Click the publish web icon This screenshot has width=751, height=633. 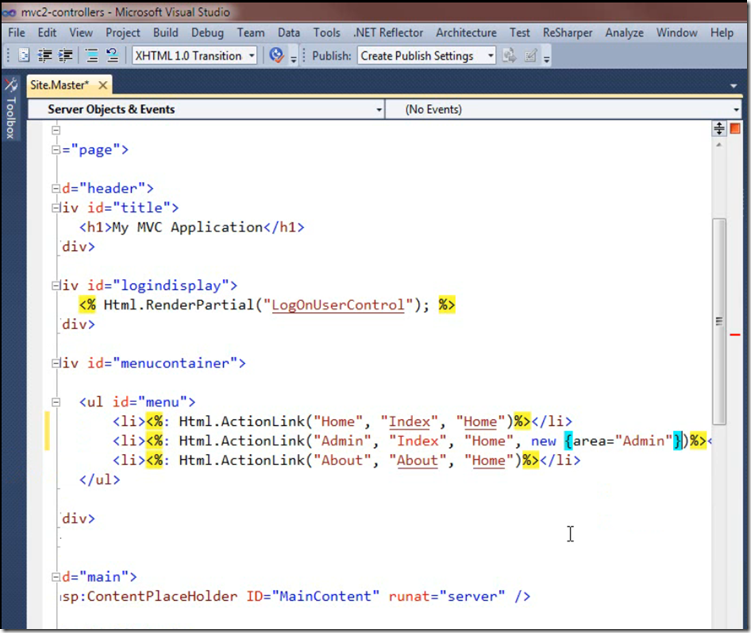pos(509,56)
